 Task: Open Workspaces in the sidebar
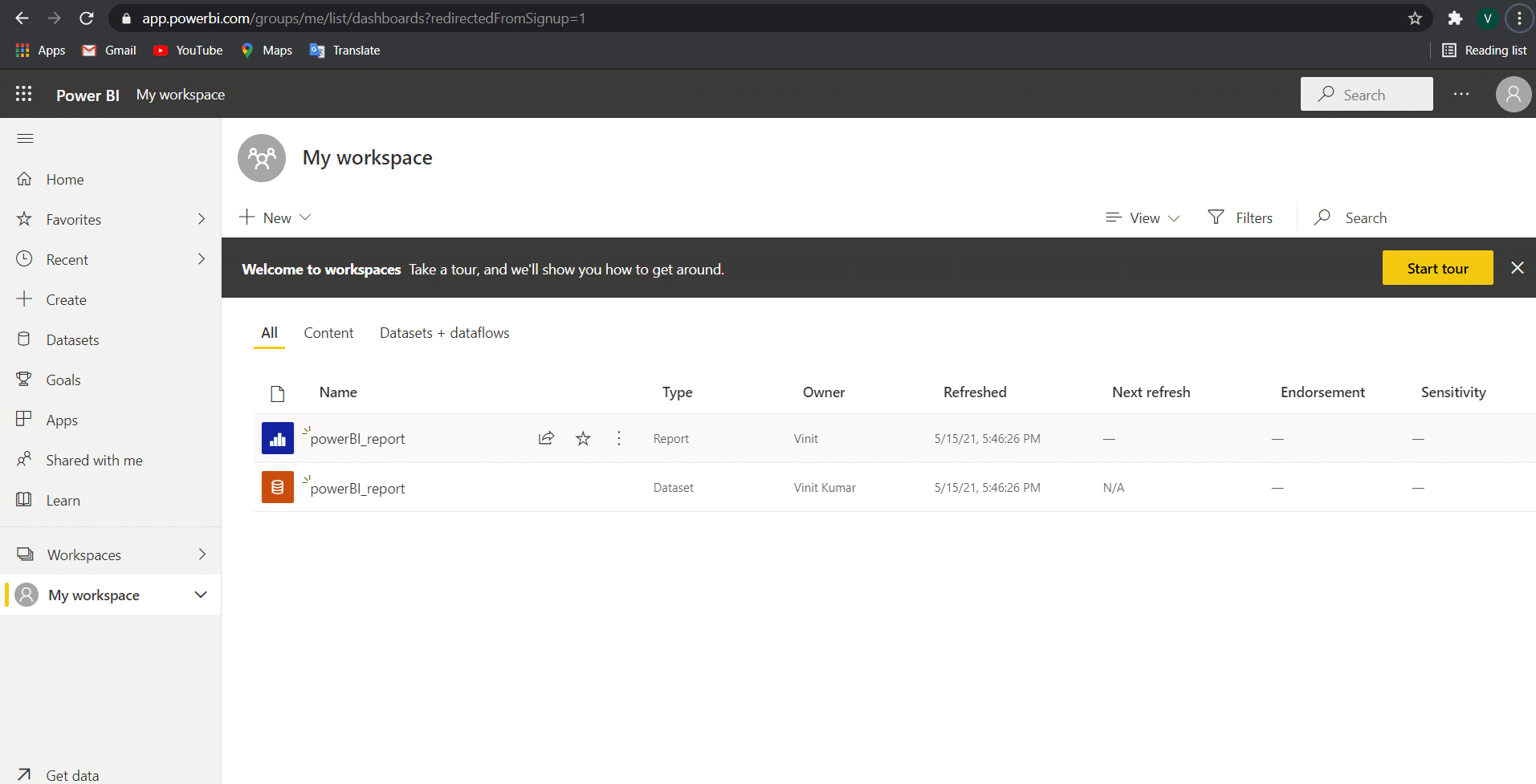84,555
